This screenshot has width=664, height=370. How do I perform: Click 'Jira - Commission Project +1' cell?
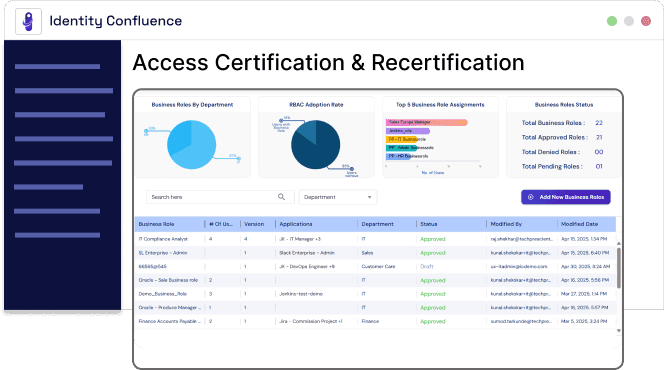click(311, 321)
